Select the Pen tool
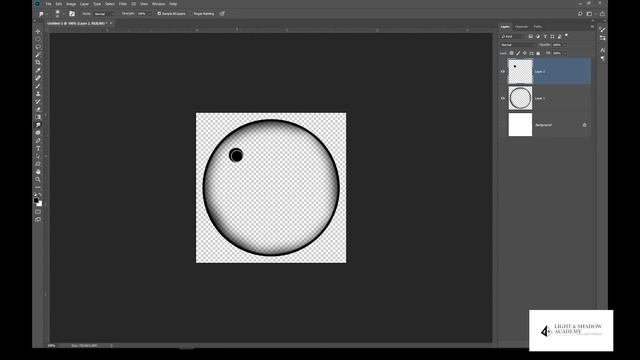The height and width of the screenshot is (360, 640). point(38,141)
